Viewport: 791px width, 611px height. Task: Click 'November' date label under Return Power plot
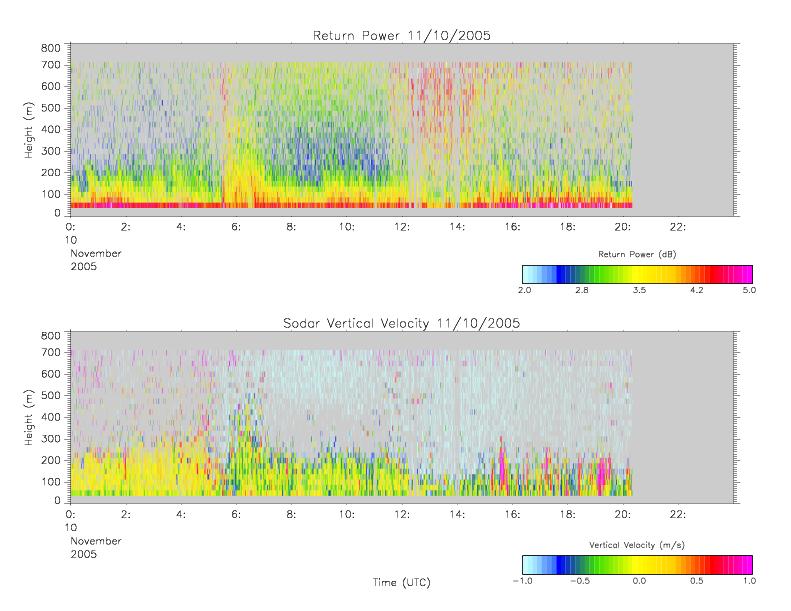coord(96,253)
